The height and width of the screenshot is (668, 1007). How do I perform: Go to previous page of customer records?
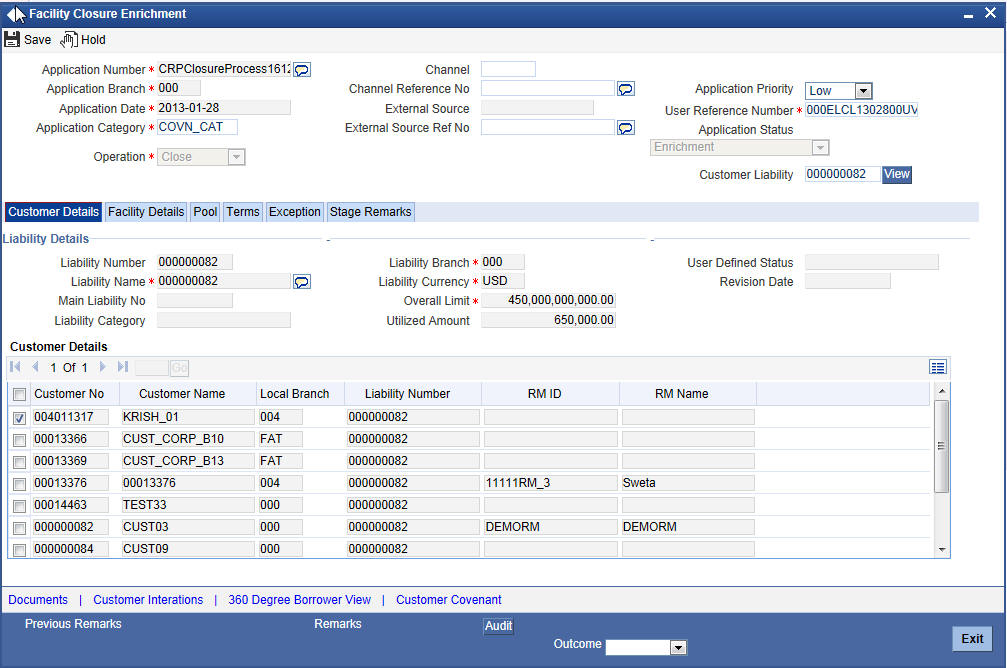coord(35,367)
